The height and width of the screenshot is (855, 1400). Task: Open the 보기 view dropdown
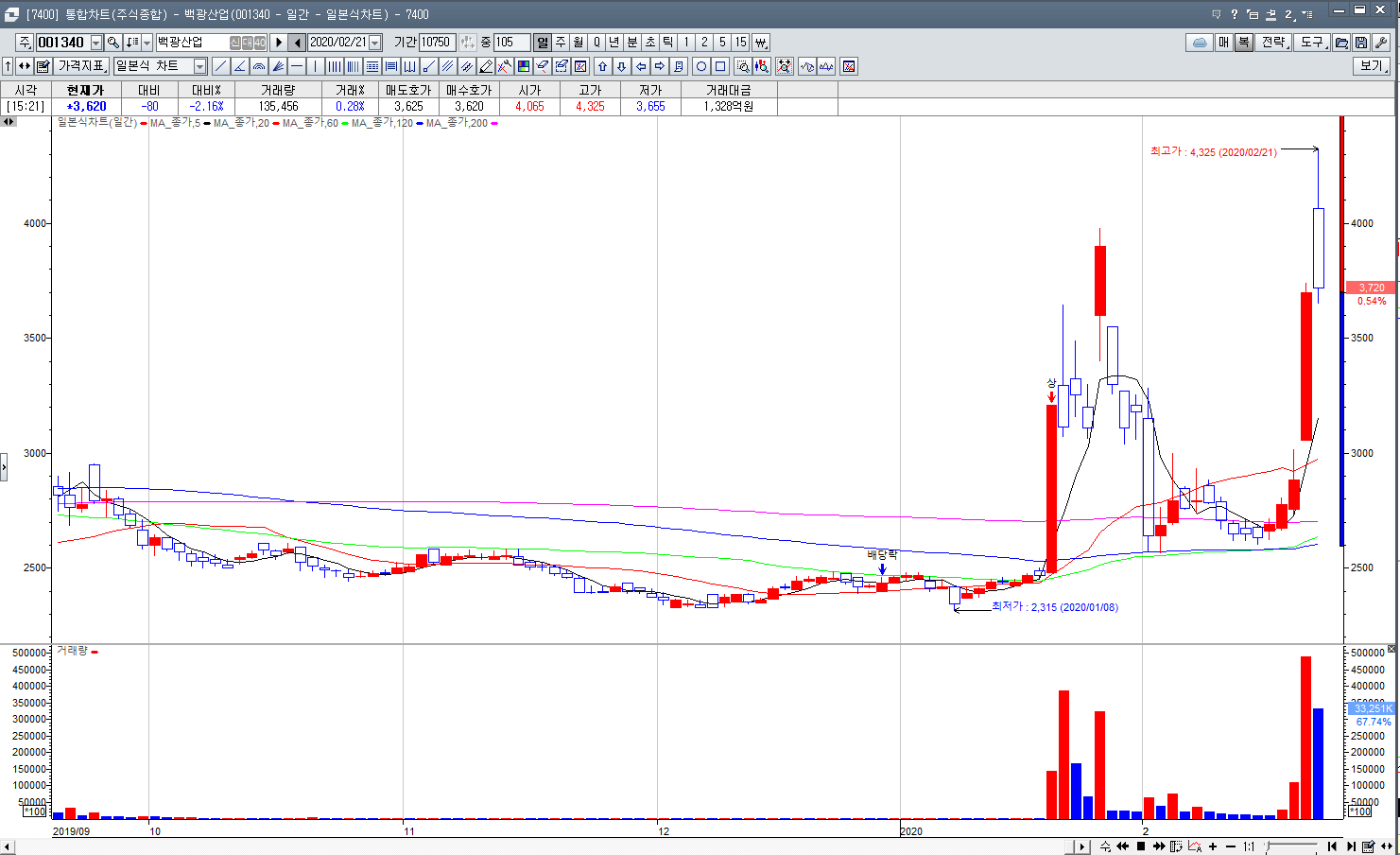coord(1372,66)
